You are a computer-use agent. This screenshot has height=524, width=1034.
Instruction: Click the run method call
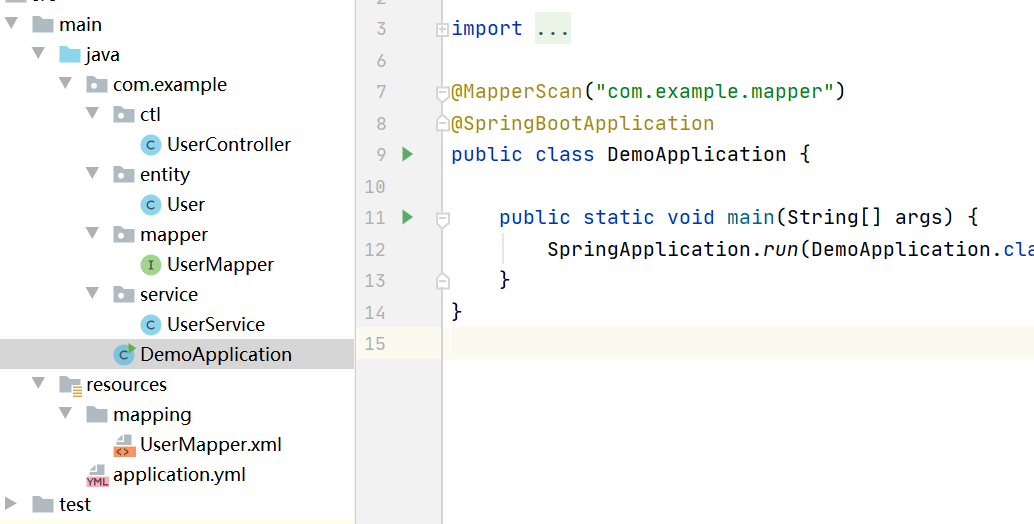pos(781,249)
